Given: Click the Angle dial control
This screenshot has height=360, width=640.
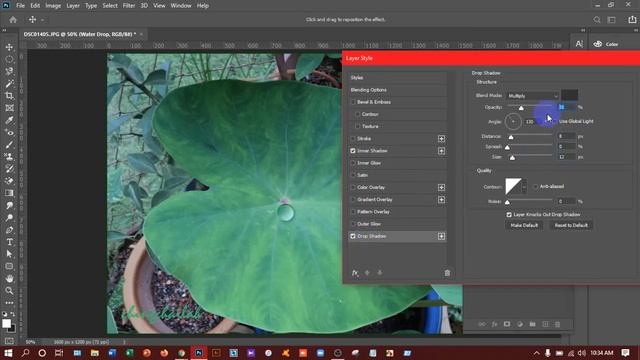Looking at the screenshot, I should pos(513,122).
